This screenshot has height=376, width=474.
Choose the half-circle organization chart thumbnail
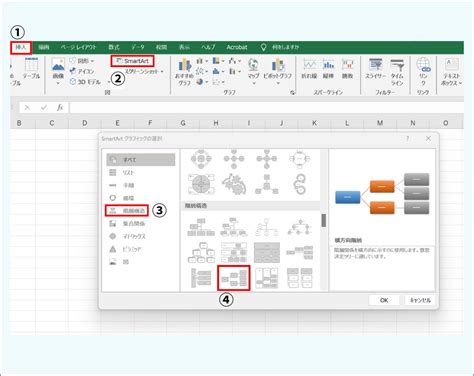(x=267, y=227)
